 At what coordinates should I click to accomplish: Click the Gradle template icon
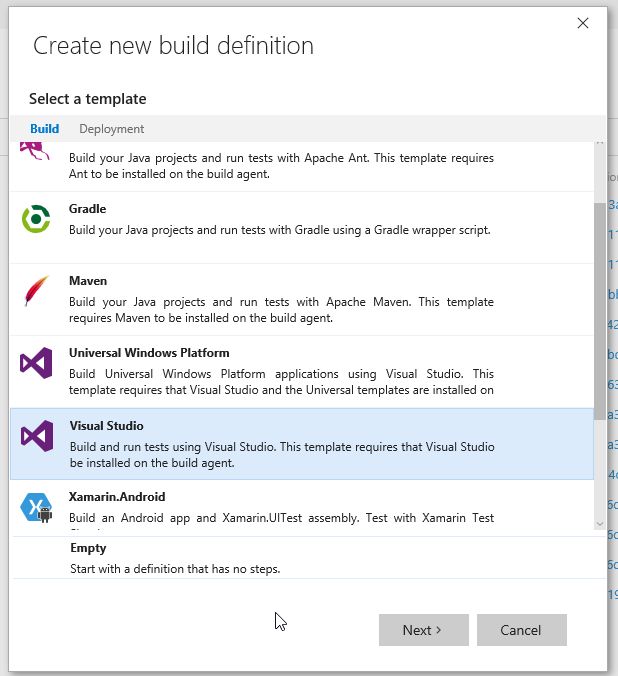click(36, 219)
